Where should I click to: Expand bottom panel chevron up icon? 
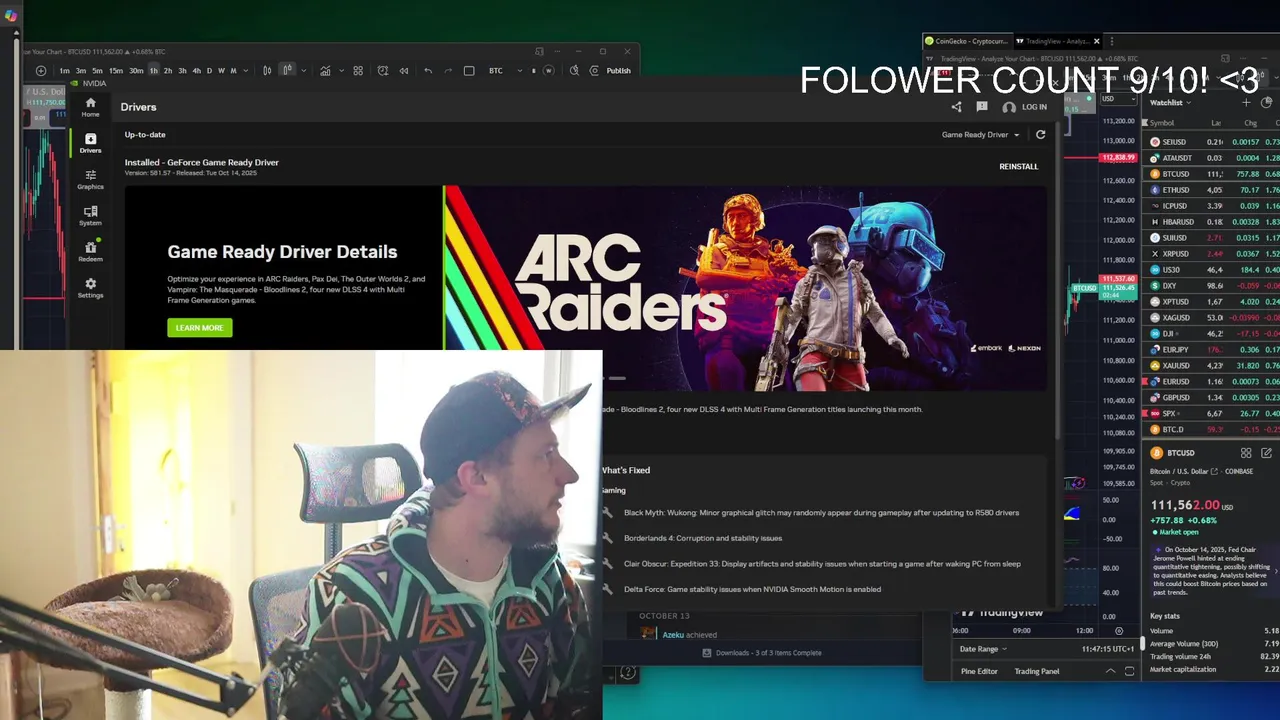coord(1110,671)
